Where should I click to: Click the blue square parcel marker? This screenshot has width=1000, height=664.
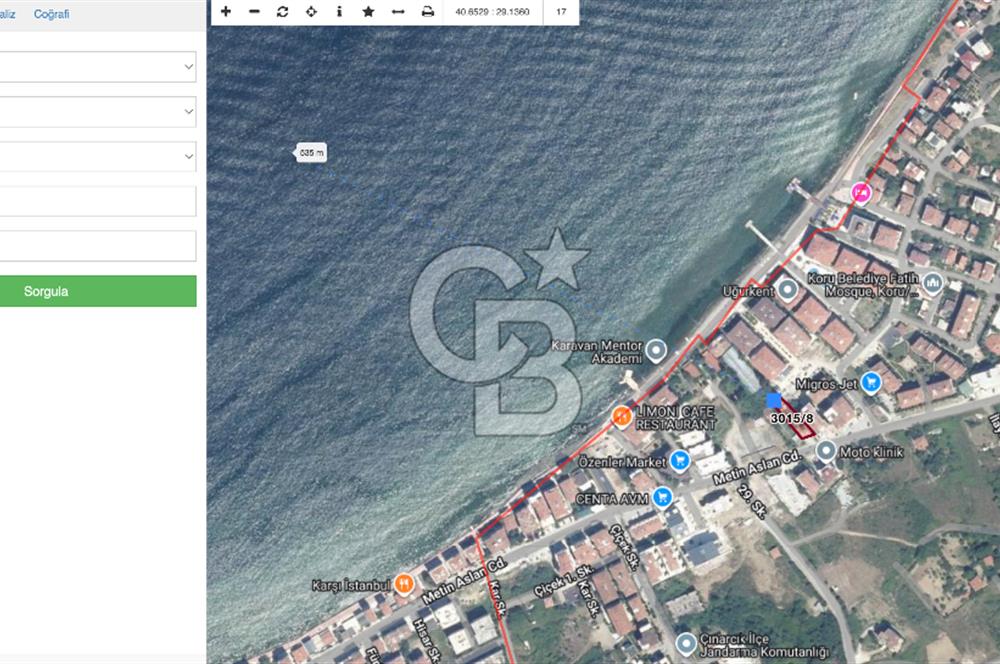click(774, 400)
